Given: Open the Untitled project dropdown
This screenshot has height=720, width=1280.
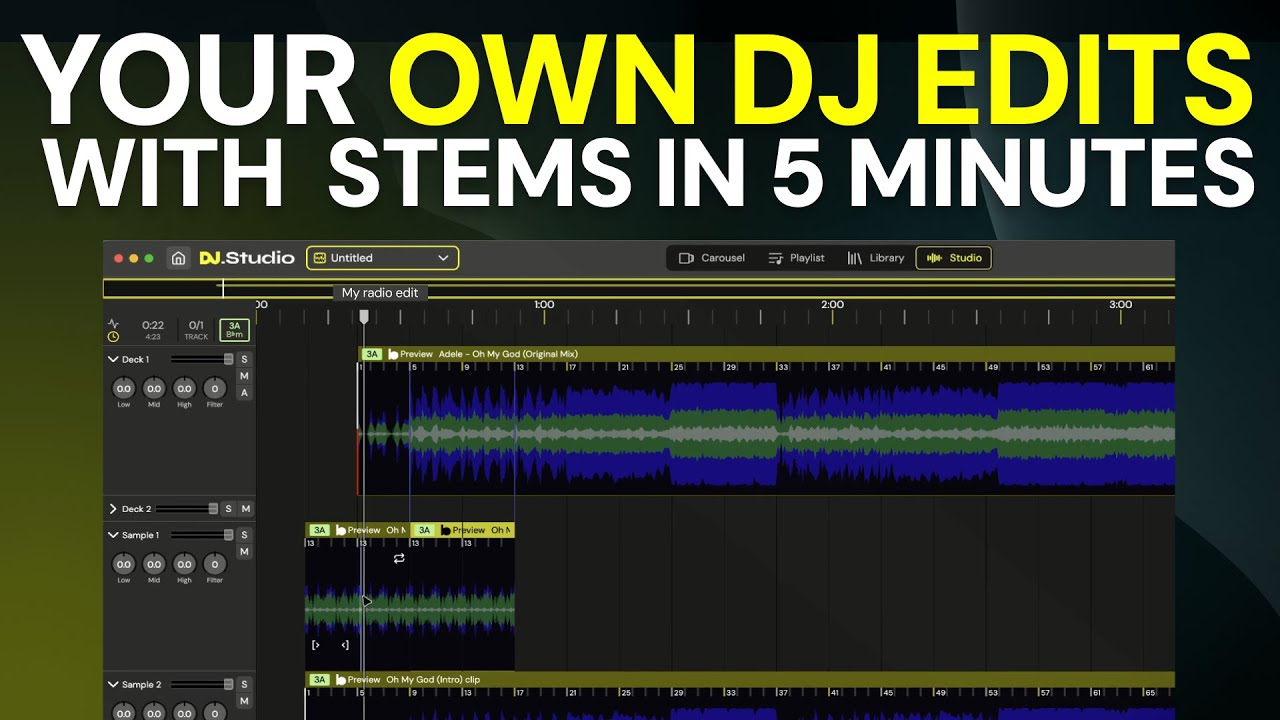Looking at the screenshot, I should click(x=383, y=258).
